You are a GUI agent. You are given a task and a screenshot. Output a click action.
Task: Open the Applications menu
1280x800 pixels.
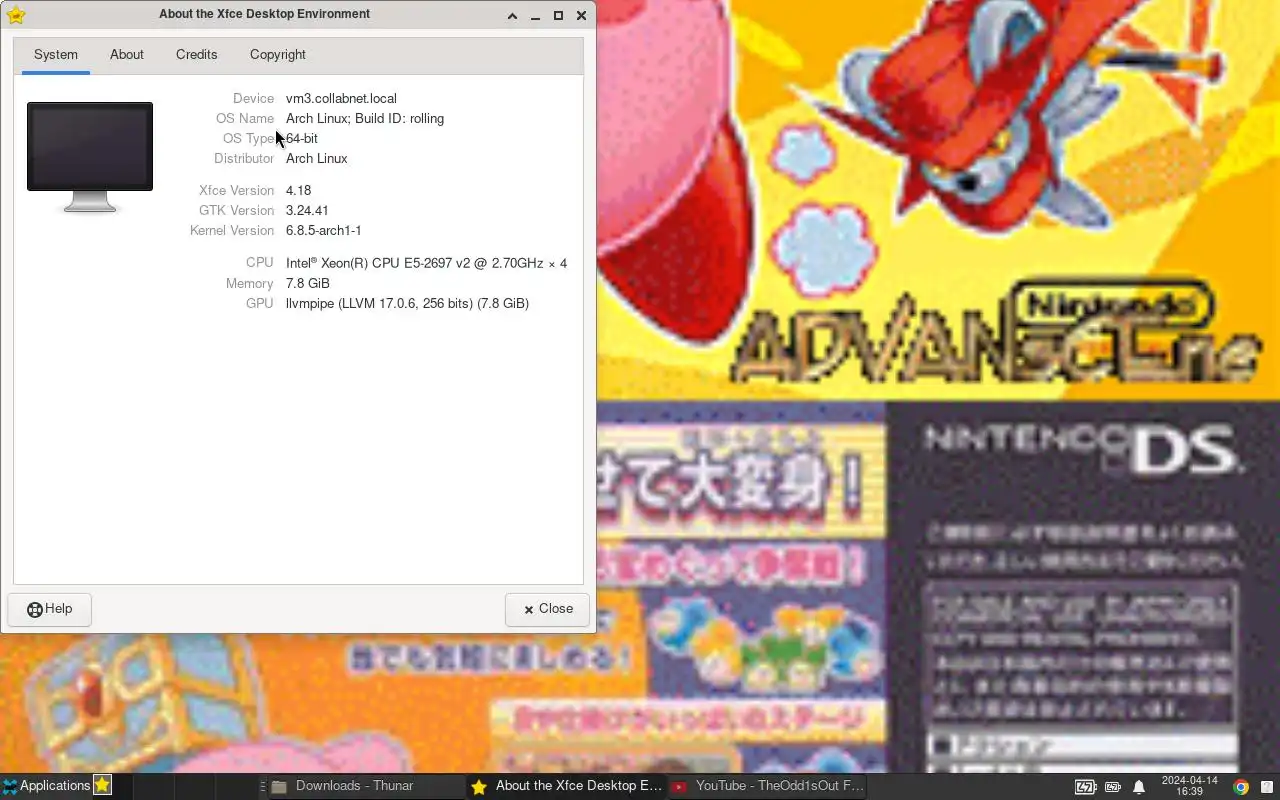point(46,786)
